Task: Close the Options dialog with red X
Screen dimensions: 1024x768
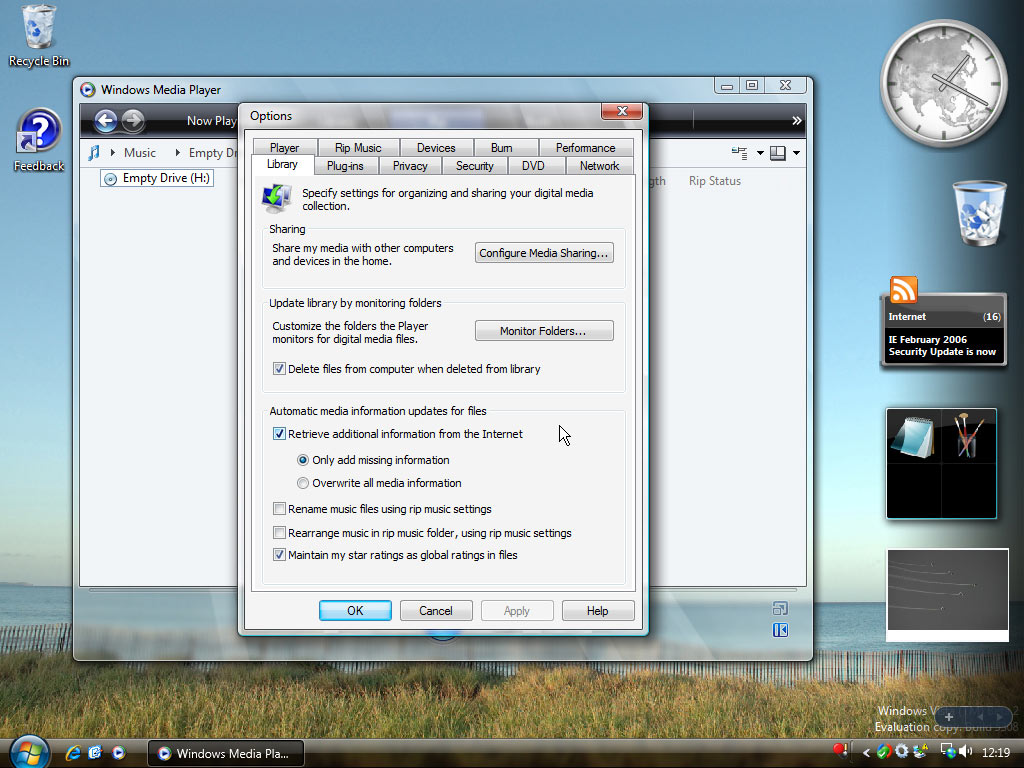Action: pos(622,112)
